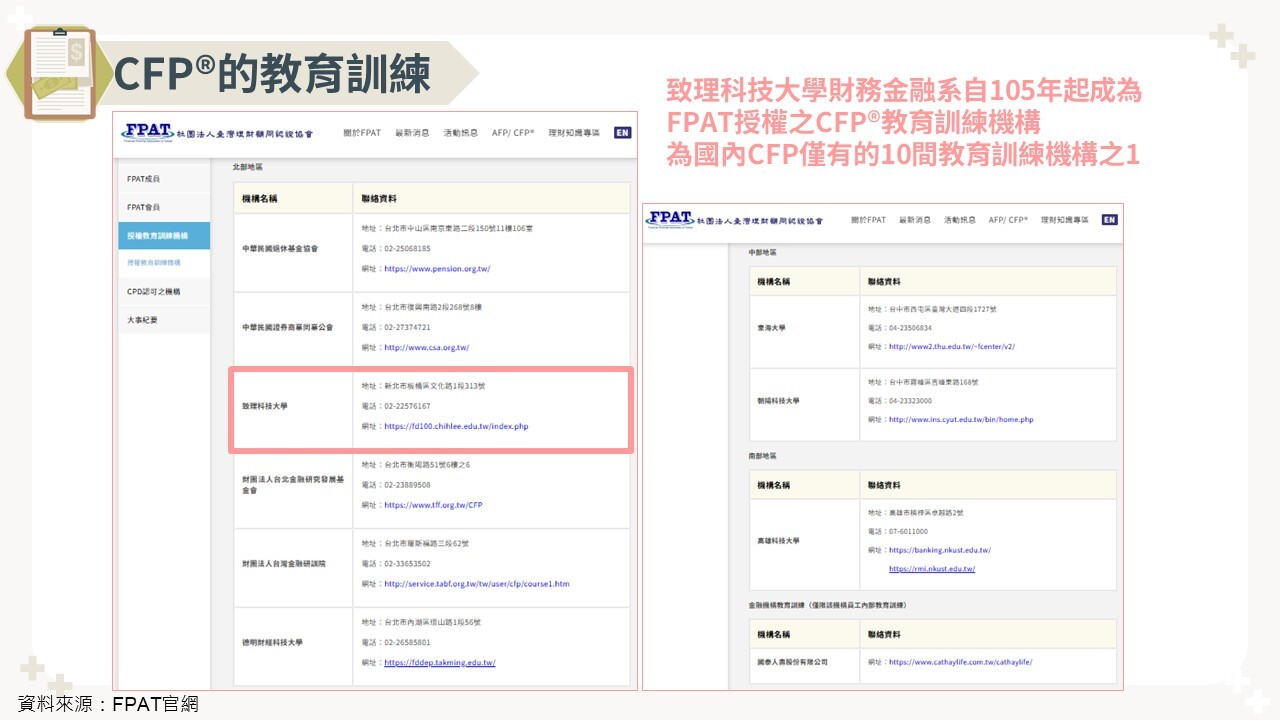Open 活動訊息 menu in the right page
Image resolution: width=1280 pixels, height=720 pixels.
pos(960,220)
